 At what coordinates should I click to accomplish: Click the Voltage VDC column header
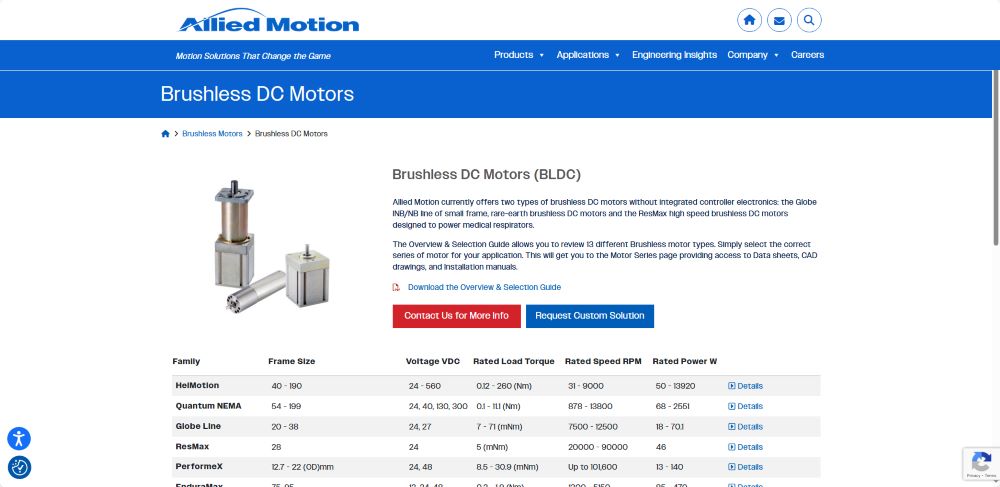(433, 361)
